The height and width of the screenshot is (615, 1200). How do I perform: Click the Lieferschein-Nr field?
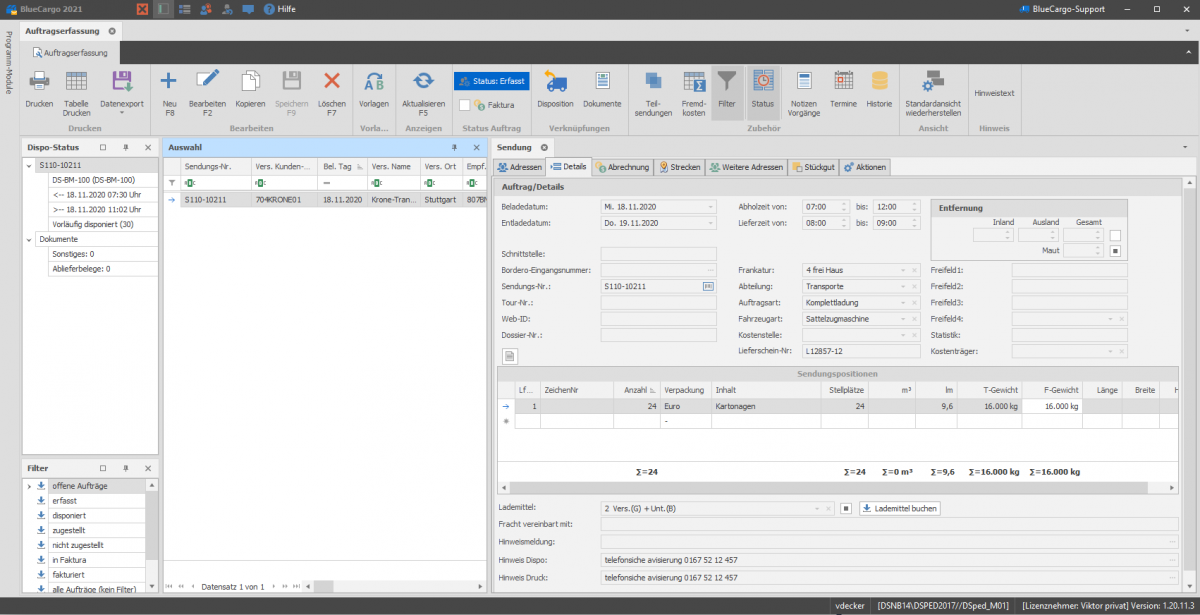(x=860, y=350)
